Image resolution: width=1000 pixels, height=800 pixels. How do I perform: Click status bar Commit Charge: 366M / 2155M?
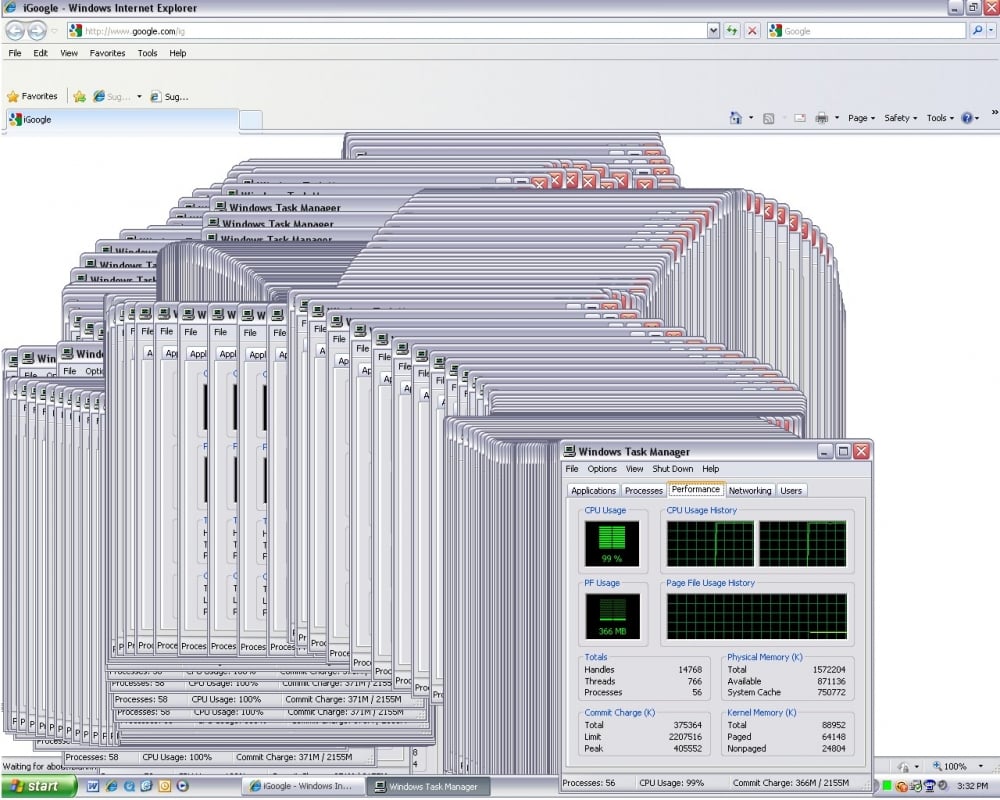pos(791,783)
